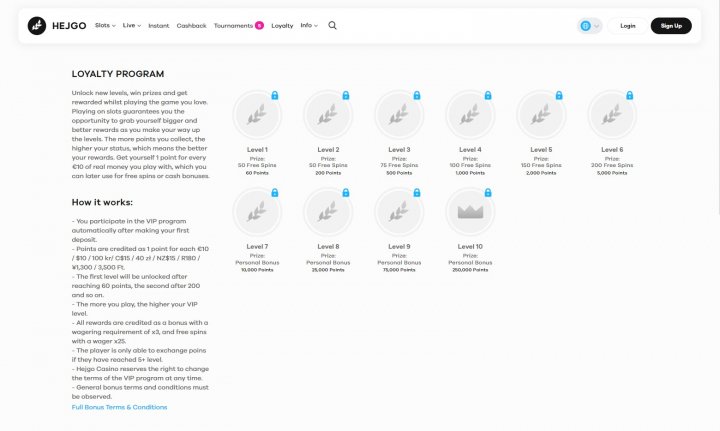The width and height of the screenshot is (720, 431).
Task: Open the search magnifier icon
Action: click(x=332, y=26)
